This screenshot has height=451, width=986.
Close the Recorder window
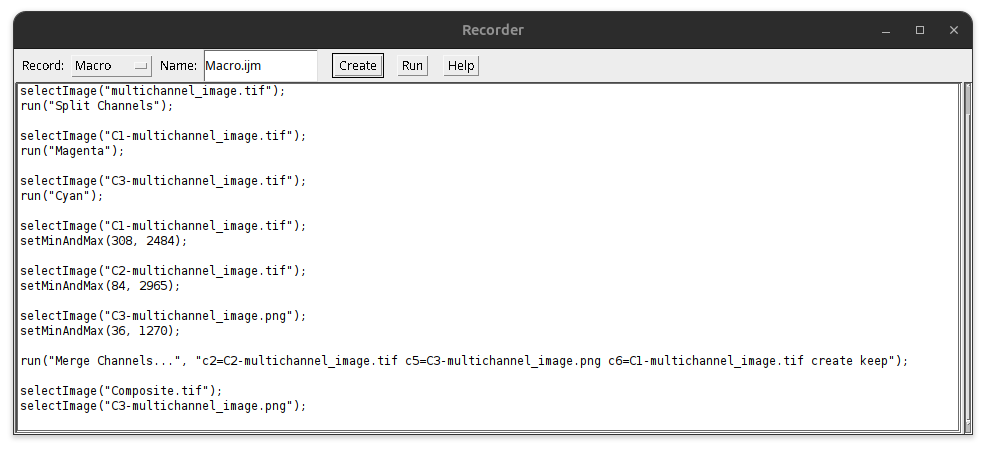tap(955, 30)
